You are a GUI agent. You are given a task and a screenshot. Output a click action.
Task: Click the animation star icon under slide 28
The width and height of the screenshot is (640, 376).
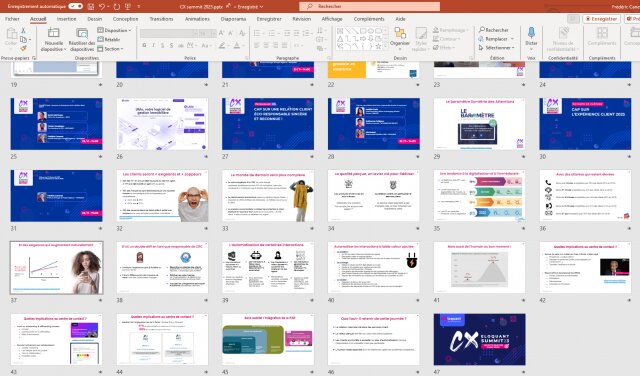click(x=418, y=156)
